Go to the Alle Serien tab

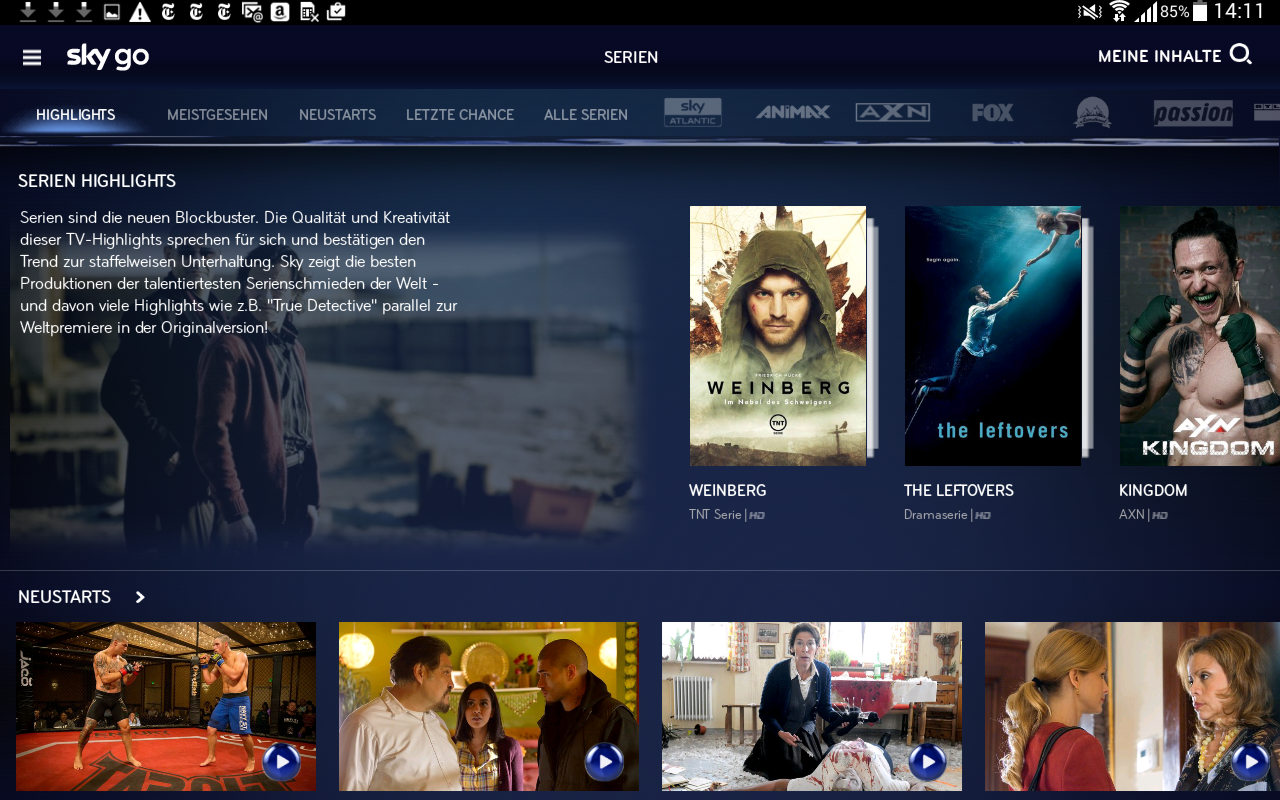(x=586, y=115)
